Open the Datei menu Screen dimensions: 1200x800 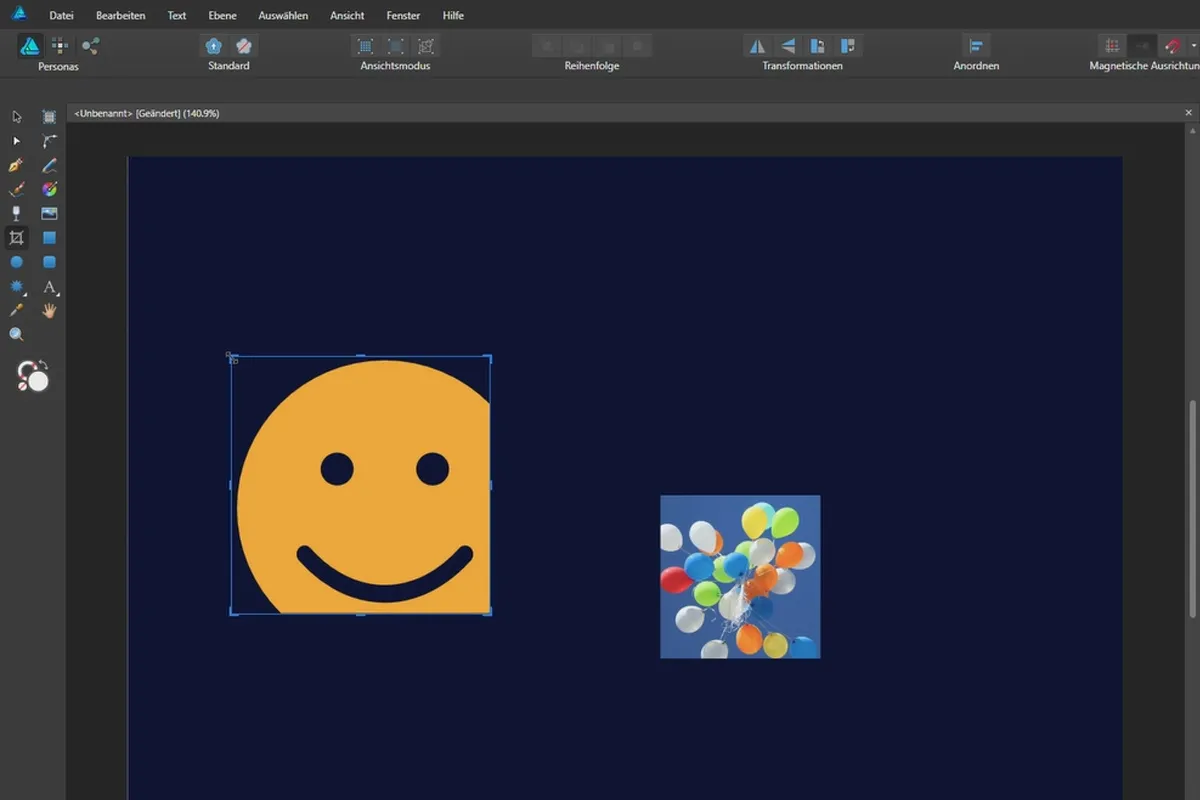click(62, 16)
